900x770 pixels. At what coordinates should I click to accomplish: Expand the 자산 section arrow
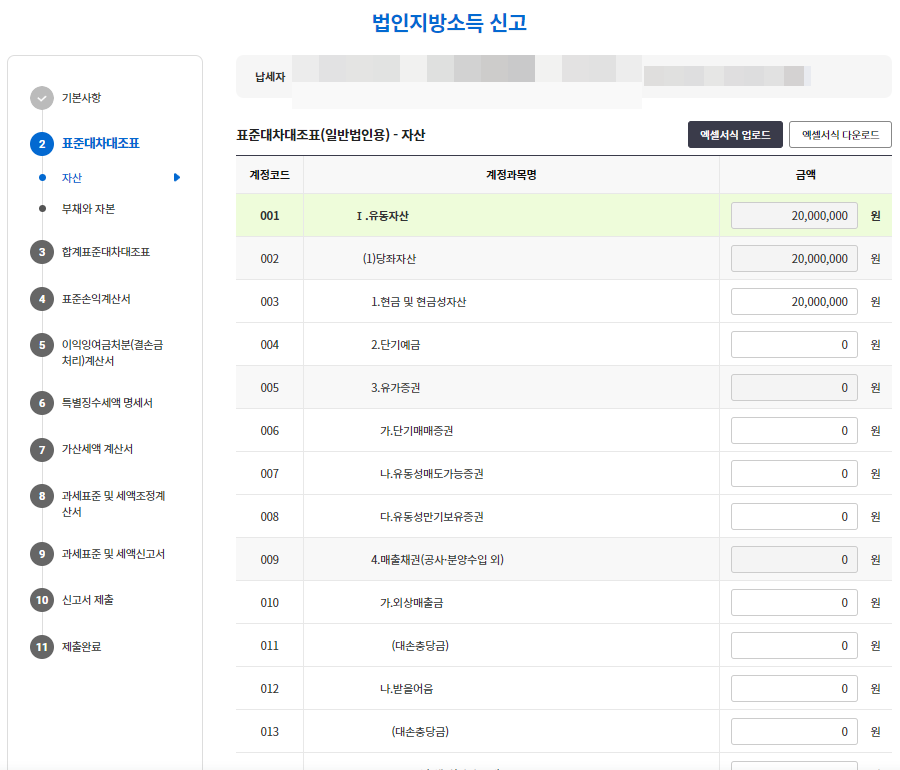(177, 176)
